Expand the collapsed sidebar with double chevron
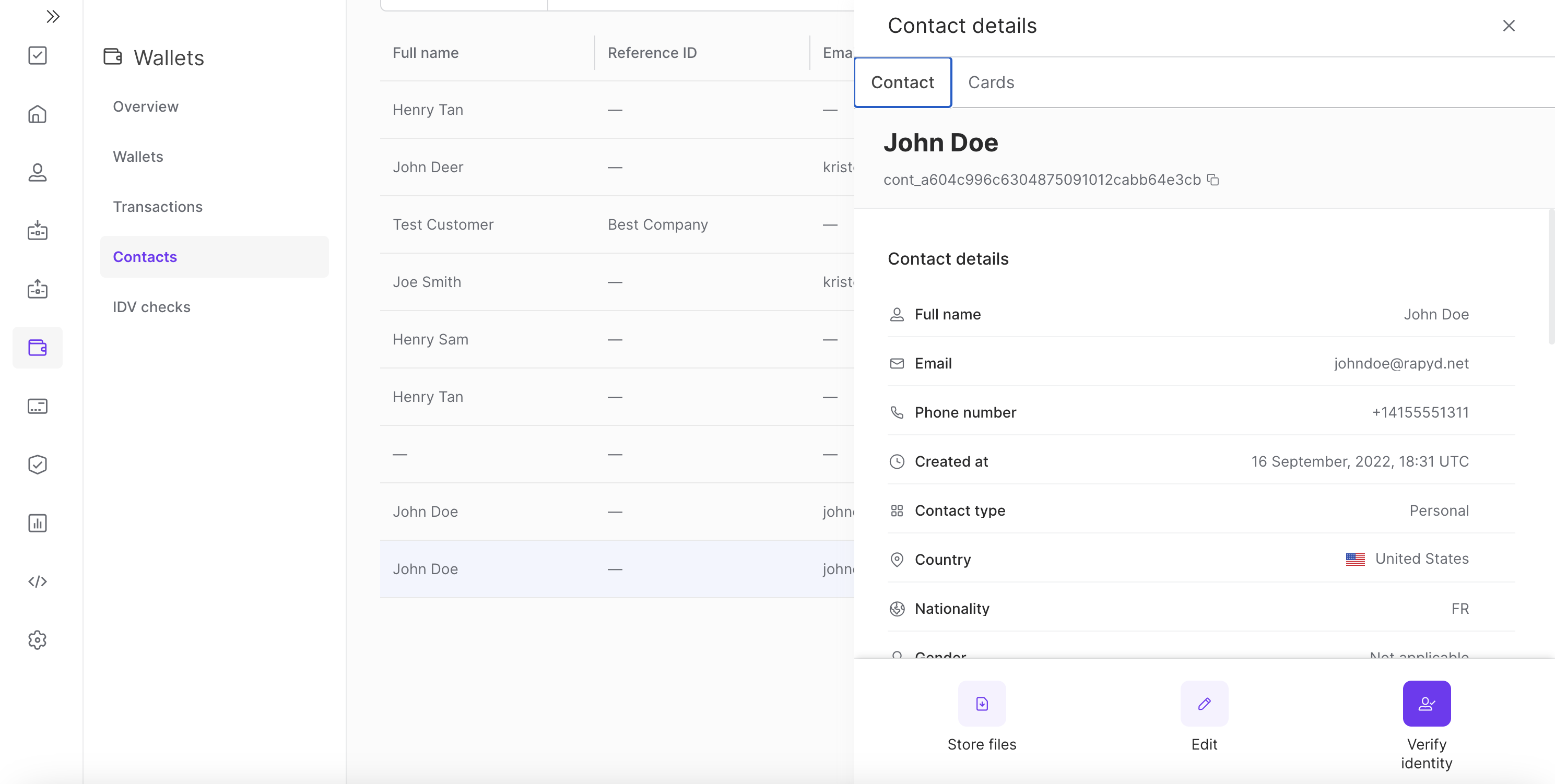This screenshot has width=1555, height=784. [53, 16]
